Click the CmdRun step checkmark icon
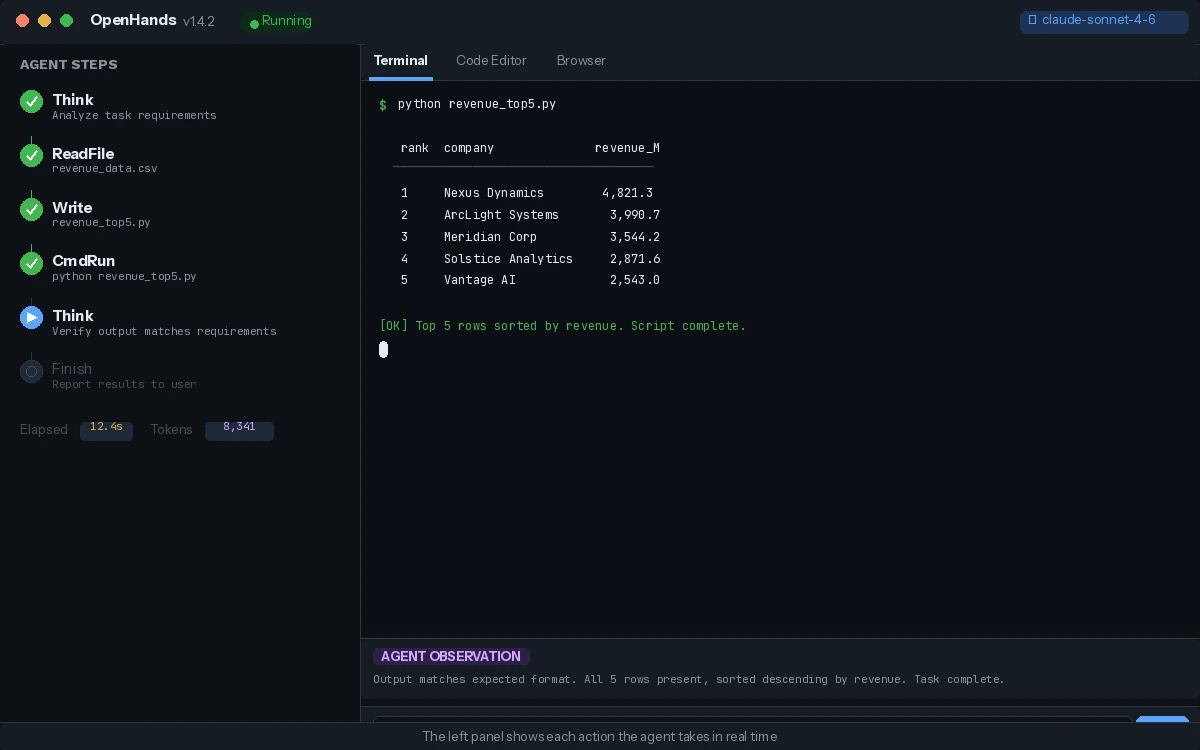Viewport: 1200px width, 750px height. 31,263
